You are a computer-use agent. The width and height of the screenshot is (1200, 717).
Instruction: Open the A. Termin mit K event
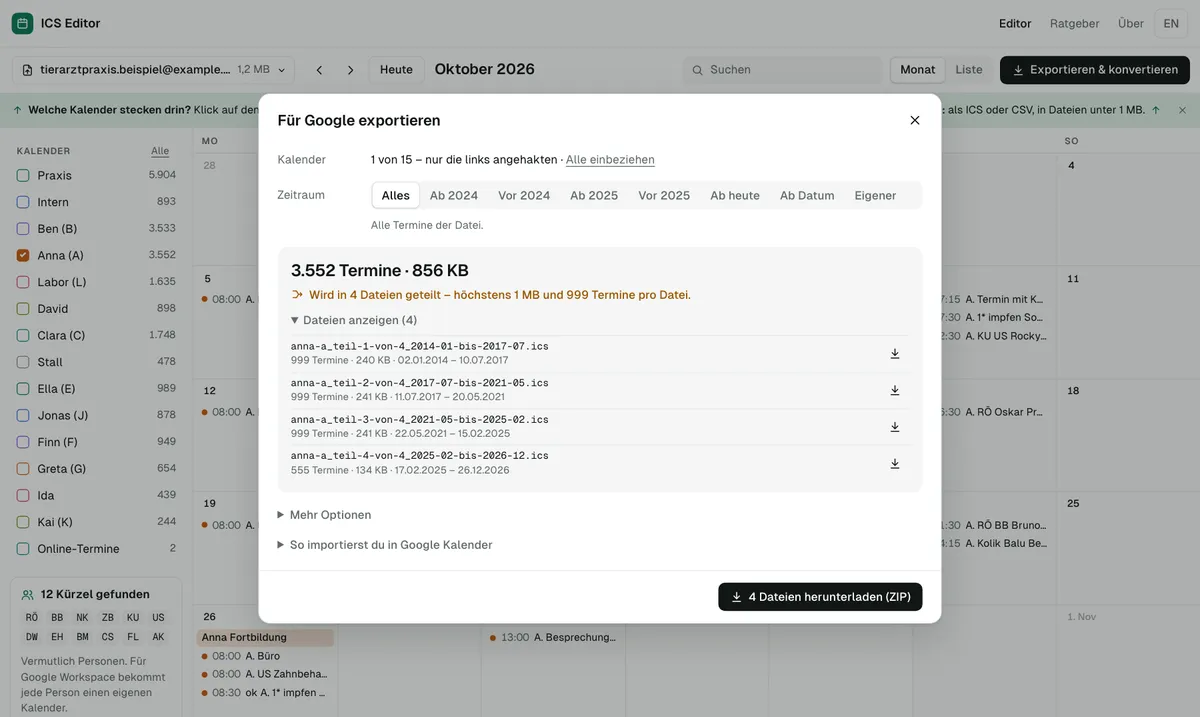pyautogui.click(x=995, y=299)
